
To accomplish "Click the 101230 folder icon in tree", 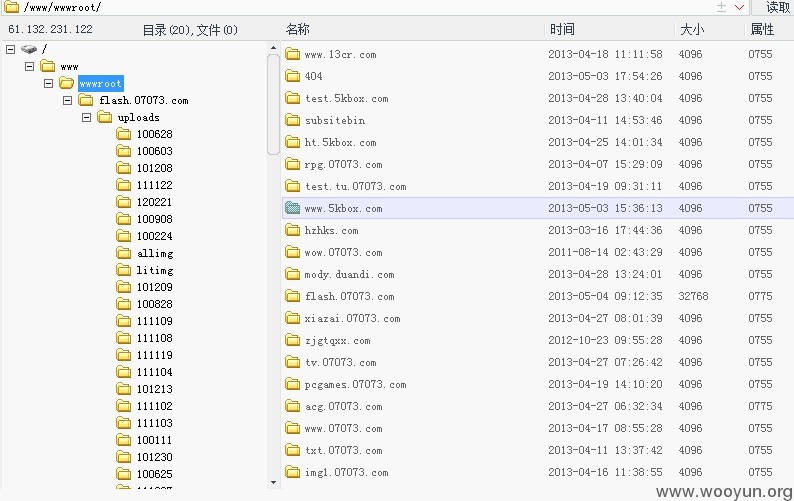I will tap(124, 457).
